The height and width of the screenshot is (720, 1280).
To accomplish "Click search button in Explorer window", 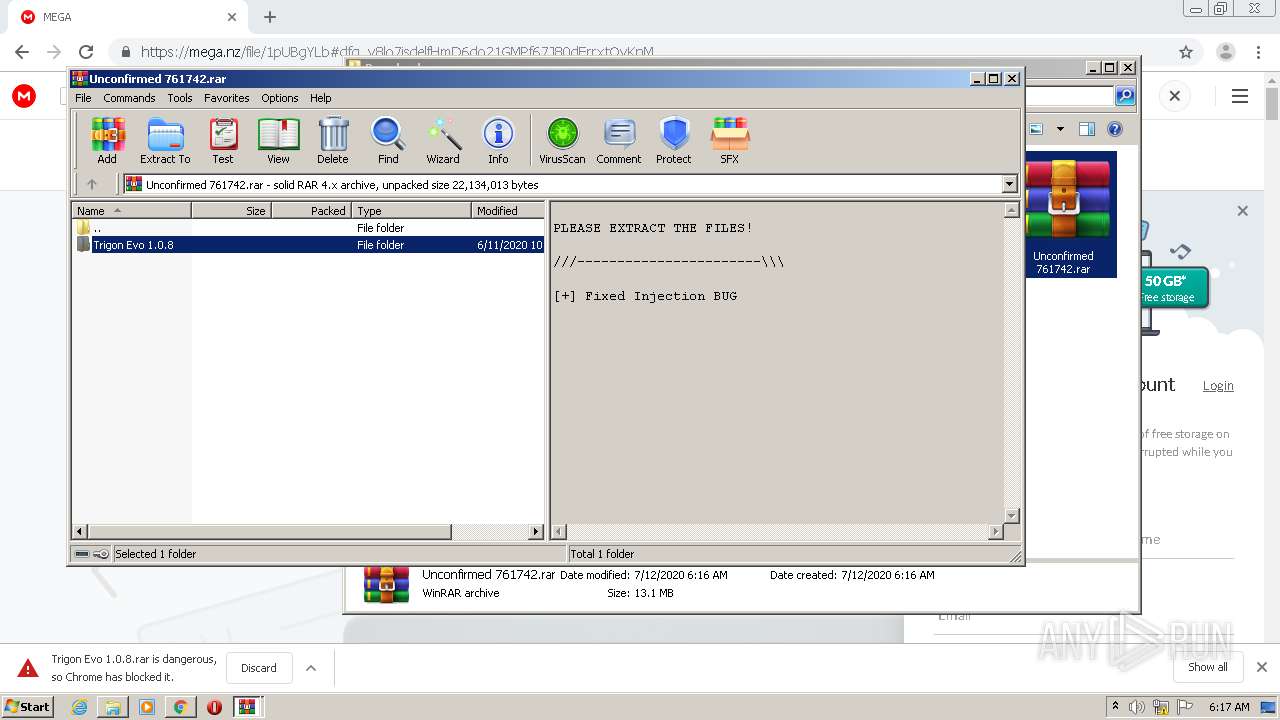I will click(1125, 96).
